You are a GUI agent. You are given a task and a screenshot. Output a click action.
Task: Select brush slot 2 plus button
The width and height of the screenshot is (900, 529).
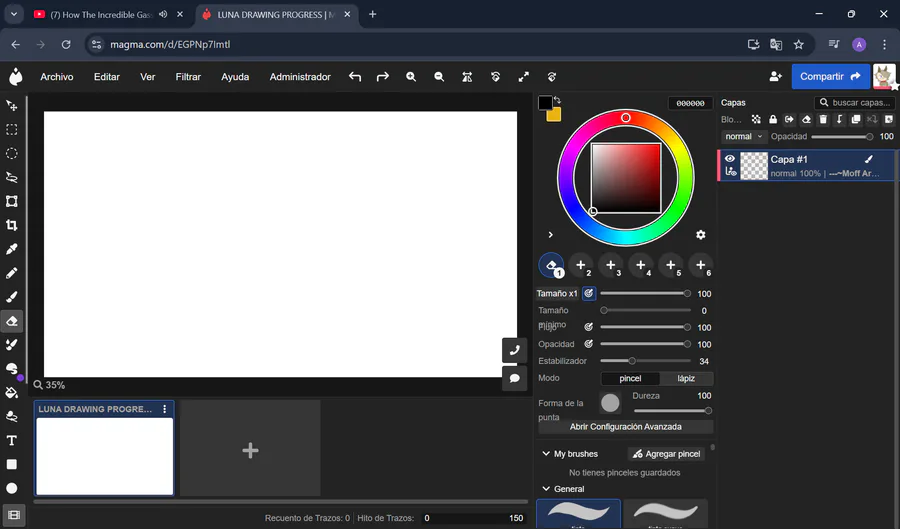[x=581, y=265]
